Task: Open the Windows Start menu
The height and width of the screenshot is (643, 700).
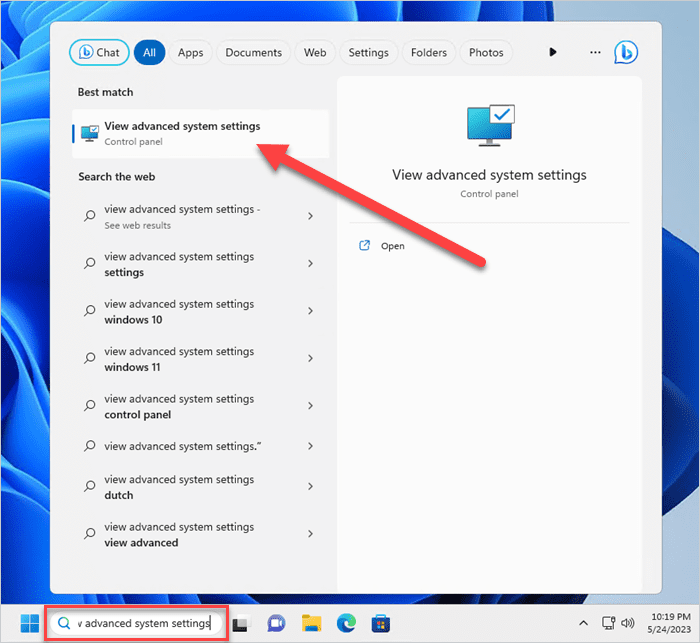Action: point(29,623)
